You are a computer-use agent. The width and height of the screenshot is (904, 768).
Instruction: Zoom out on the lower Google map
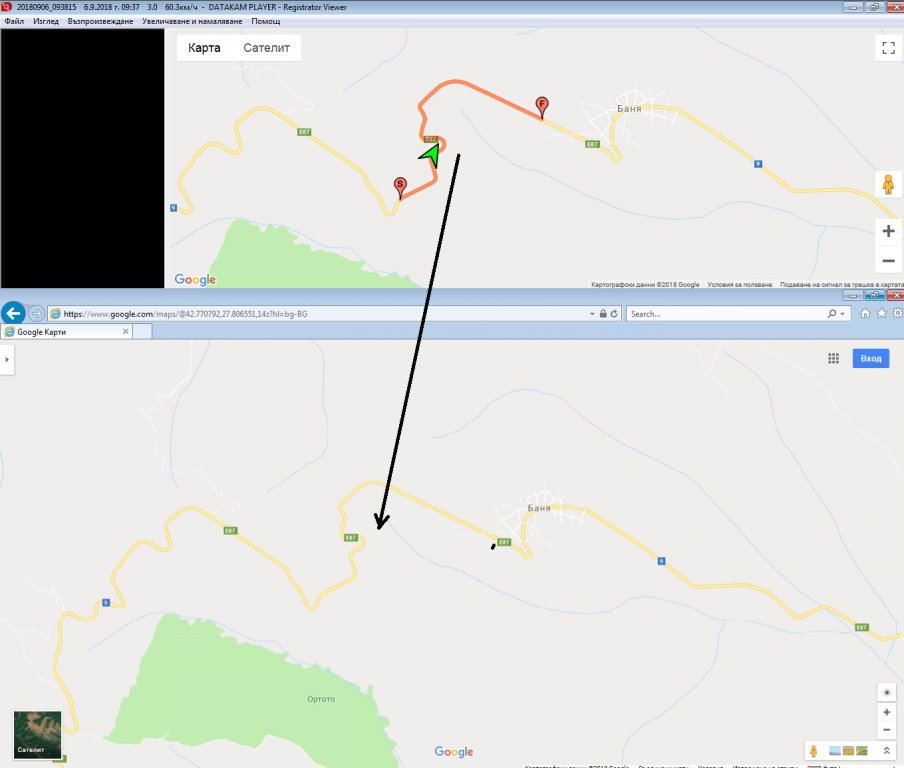click(887, 730)
